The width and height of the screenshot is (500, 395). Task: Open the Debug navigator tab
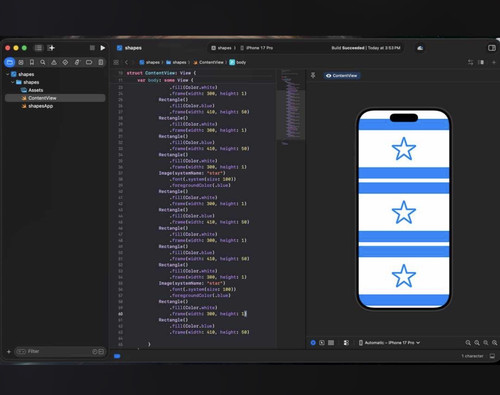77,62
